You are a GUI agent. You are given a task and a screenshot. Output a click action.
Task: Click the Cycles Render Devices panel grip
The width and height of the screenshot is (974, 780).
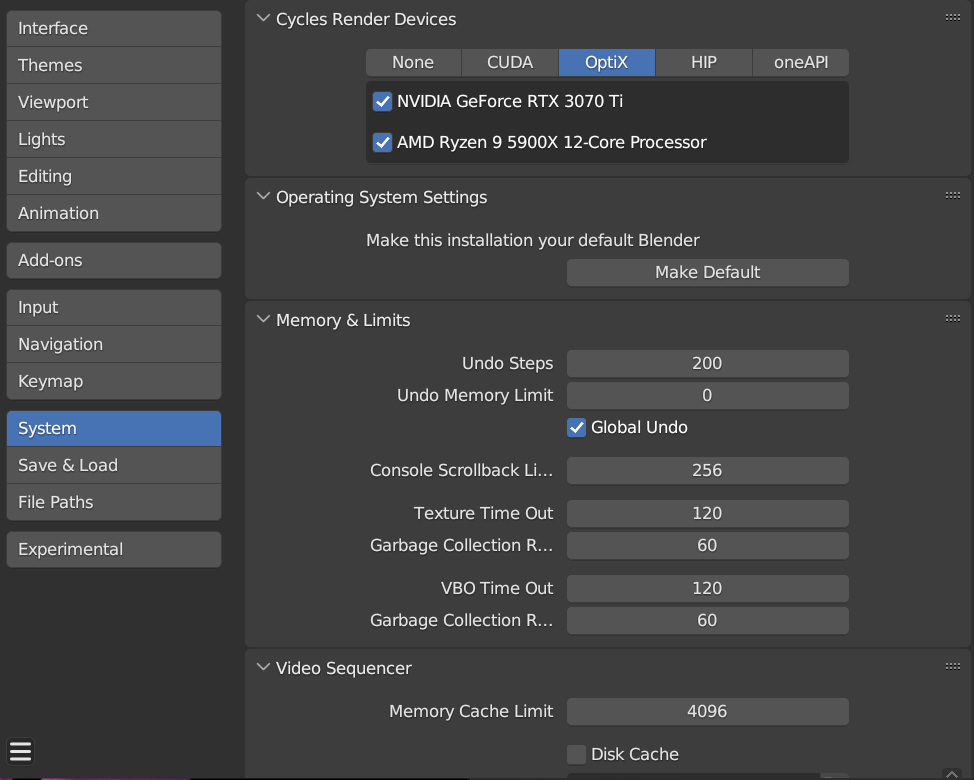952,18
